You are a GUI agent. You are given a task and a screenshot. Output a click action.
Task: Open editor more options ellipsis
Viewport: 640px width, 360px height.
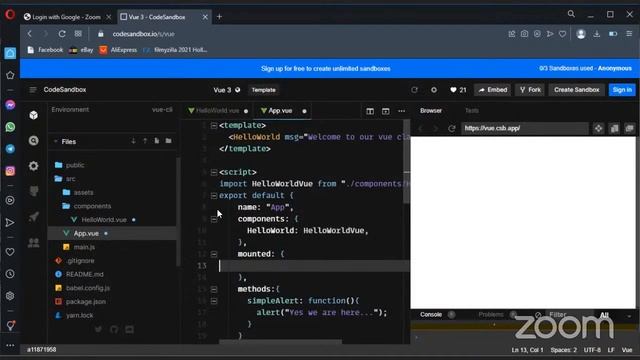(x=402, y=111)
